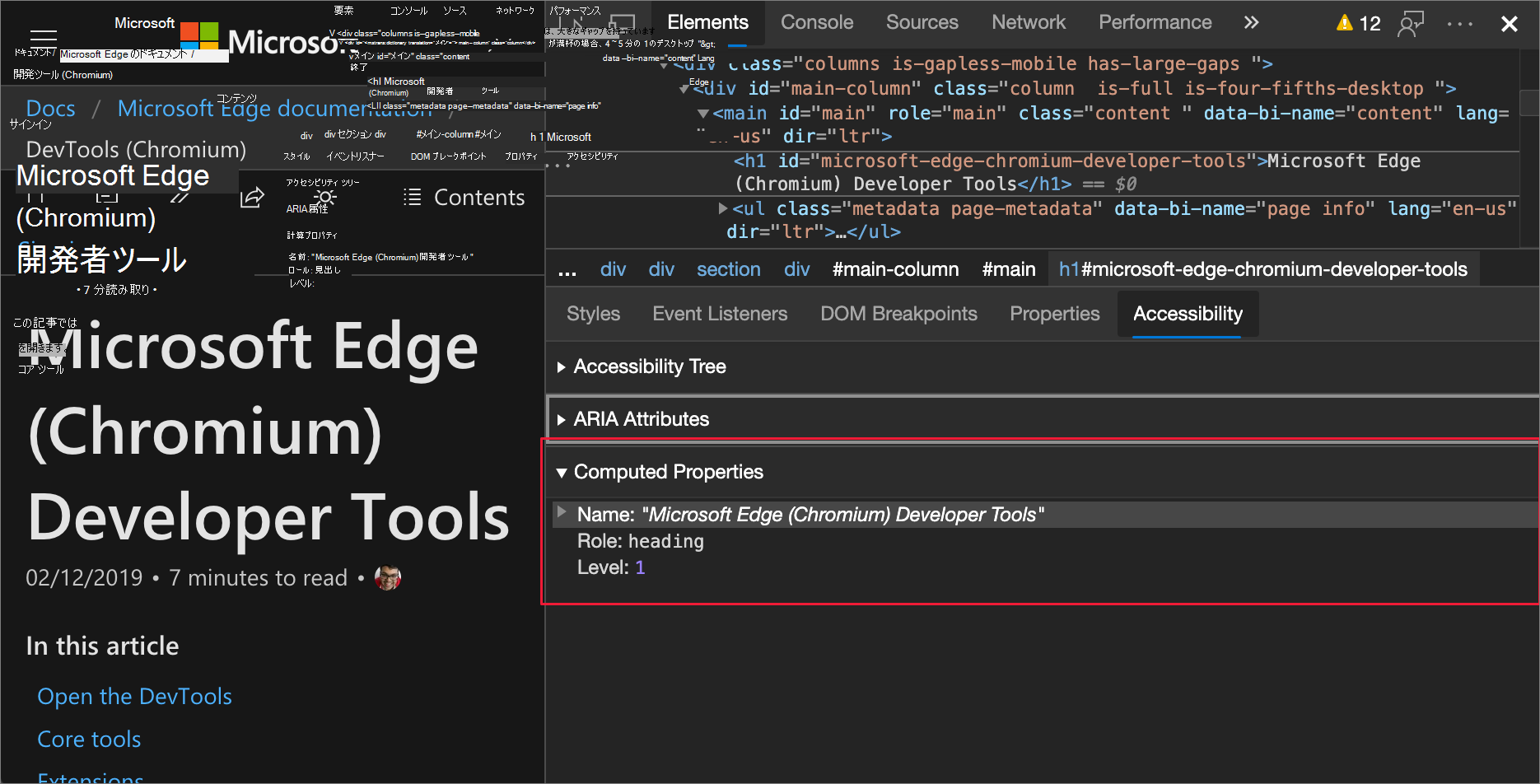Select the #main-column breadcrumb item
This screenshot has width=1540, height=784.
(x=895, y=269)
